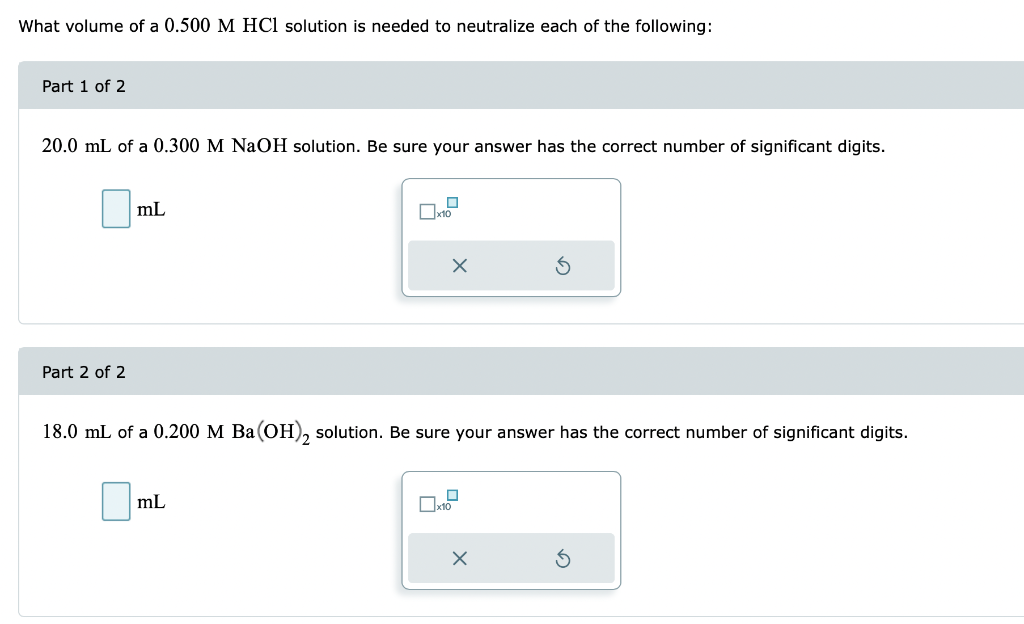Image resolution: width=1024 pixels, height=624 pixels.
Task: Click the Part 1 answer palette panel
Action: (511, 237)
